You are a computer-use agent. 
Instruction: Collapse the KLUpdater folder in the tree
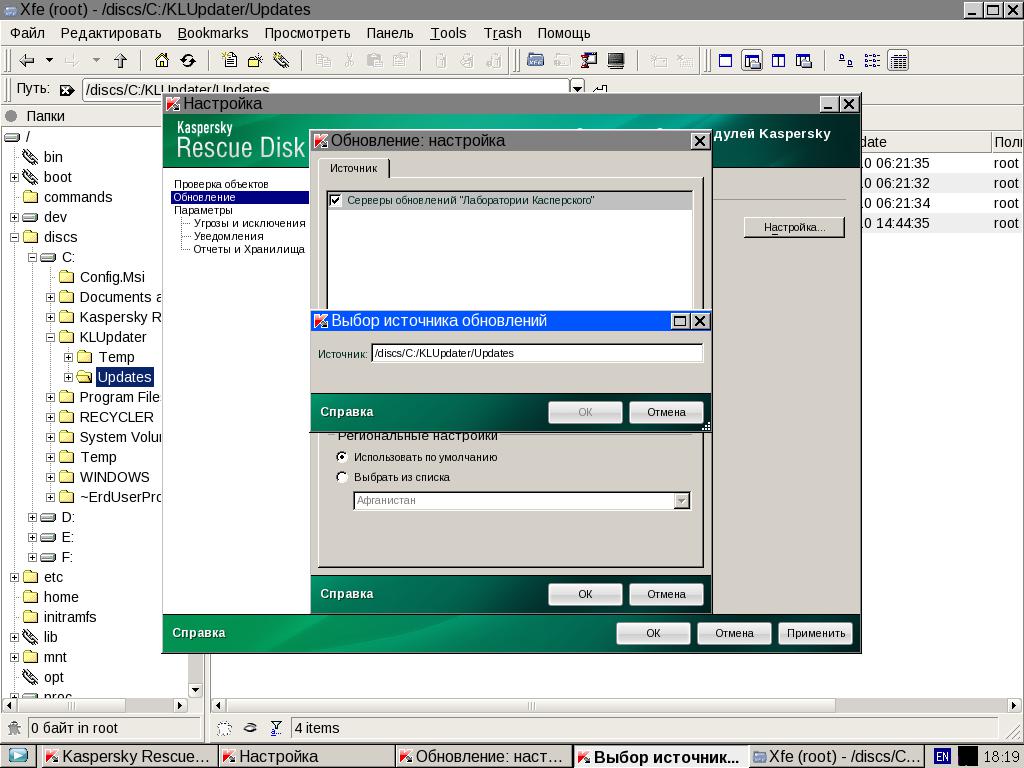[51, 337]
